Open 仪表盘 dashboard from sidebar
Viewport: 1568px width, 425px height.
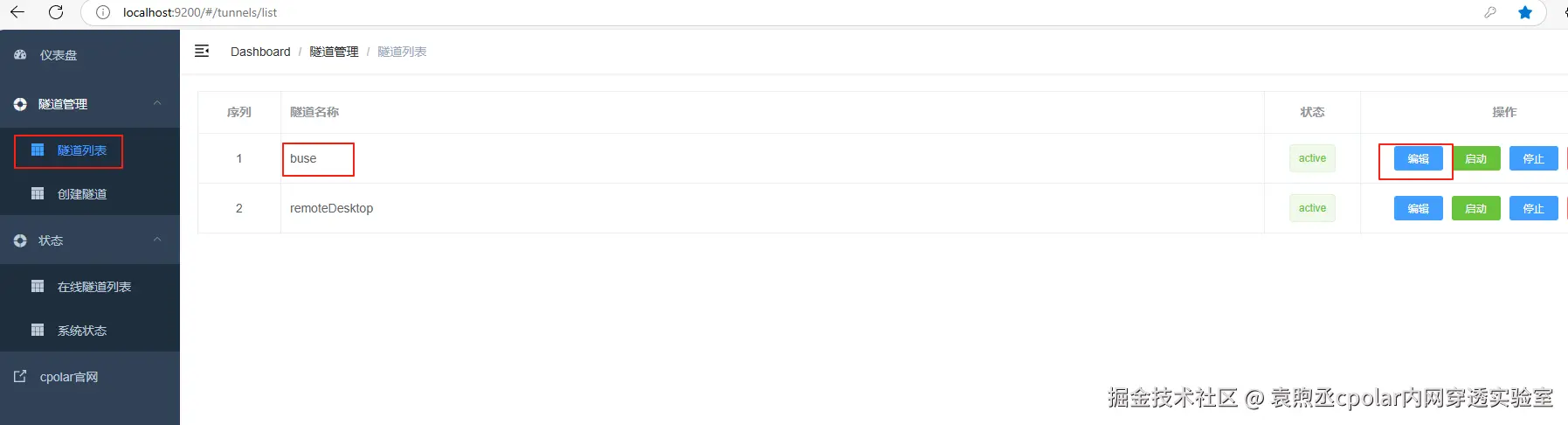coord(59,55)
